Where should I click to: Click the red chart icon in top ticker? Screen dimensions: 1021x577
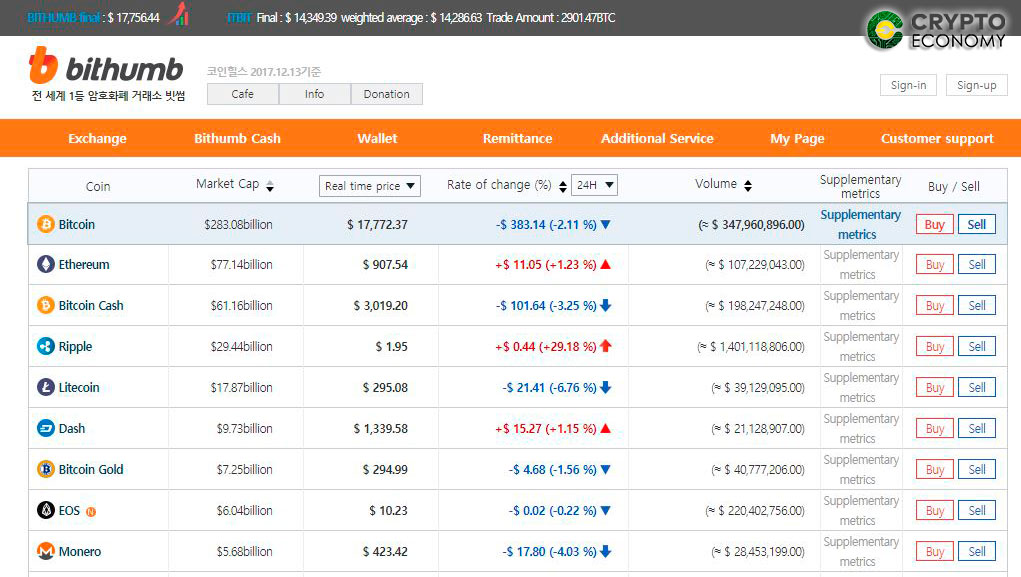coord(179,14)
